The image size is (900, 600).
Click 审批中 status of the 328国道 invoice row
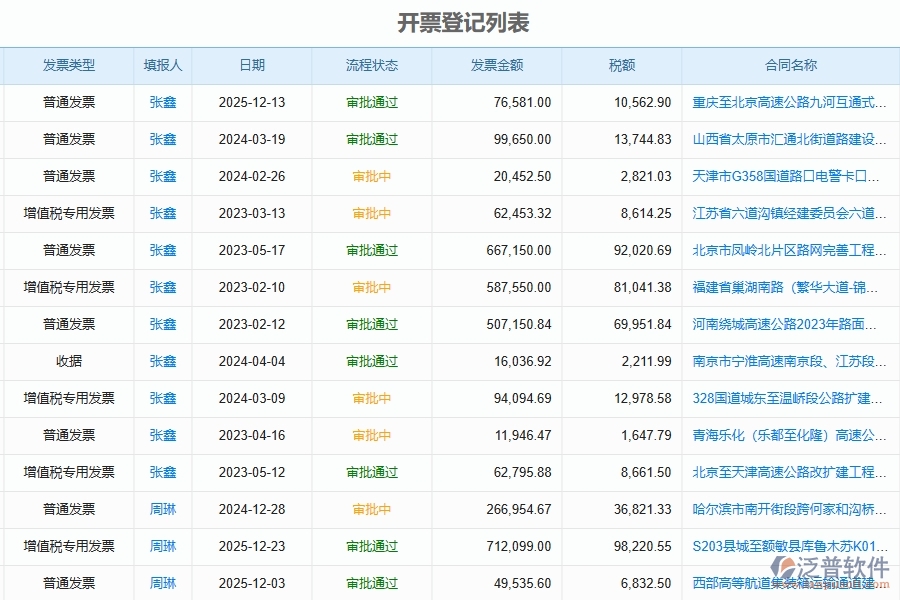coord(371,398)
